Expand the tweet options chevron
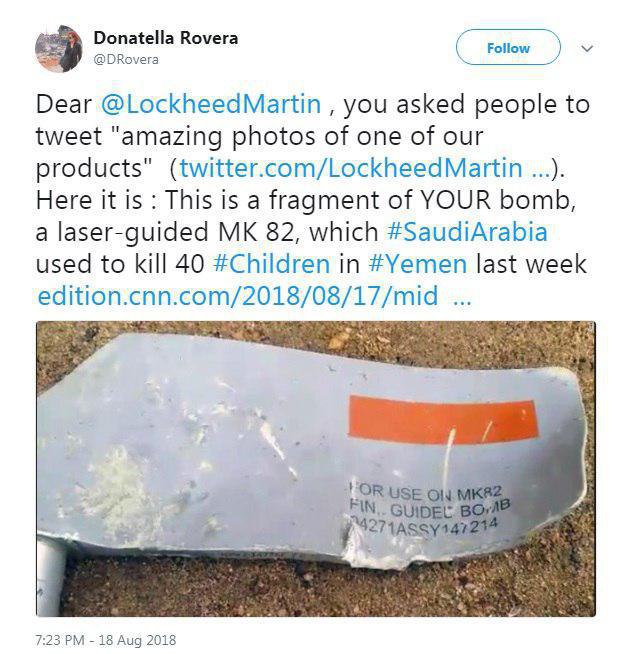 coord(587,49)
